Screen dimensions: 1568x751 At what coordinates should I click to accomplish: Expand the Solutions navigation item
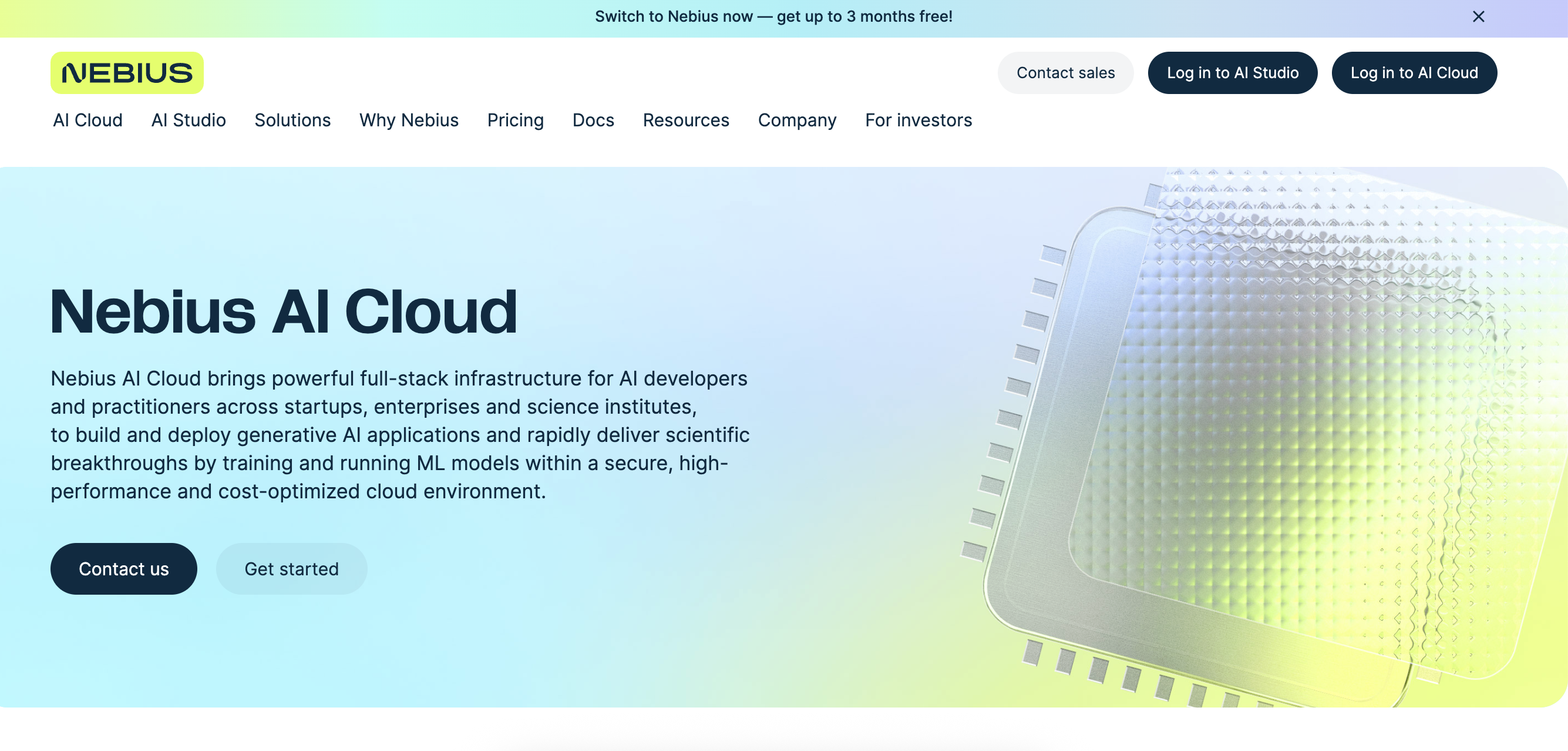coord(292,120)
